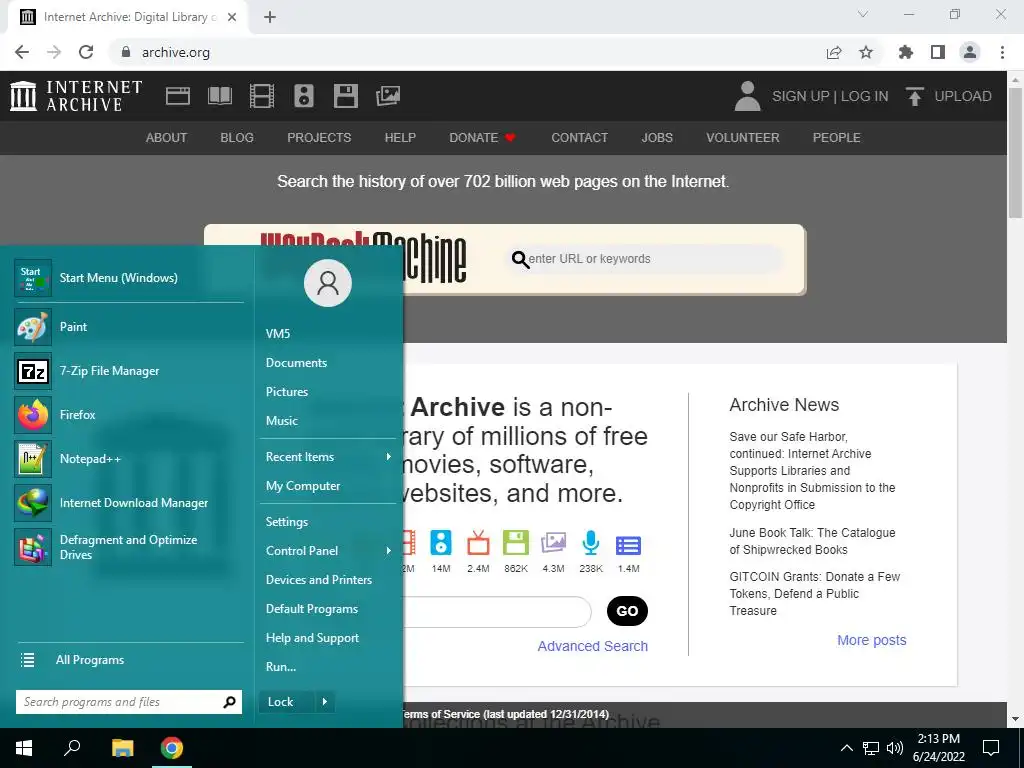
Task: Open the software floppy icon in Archive header
Action: (345, 96)
